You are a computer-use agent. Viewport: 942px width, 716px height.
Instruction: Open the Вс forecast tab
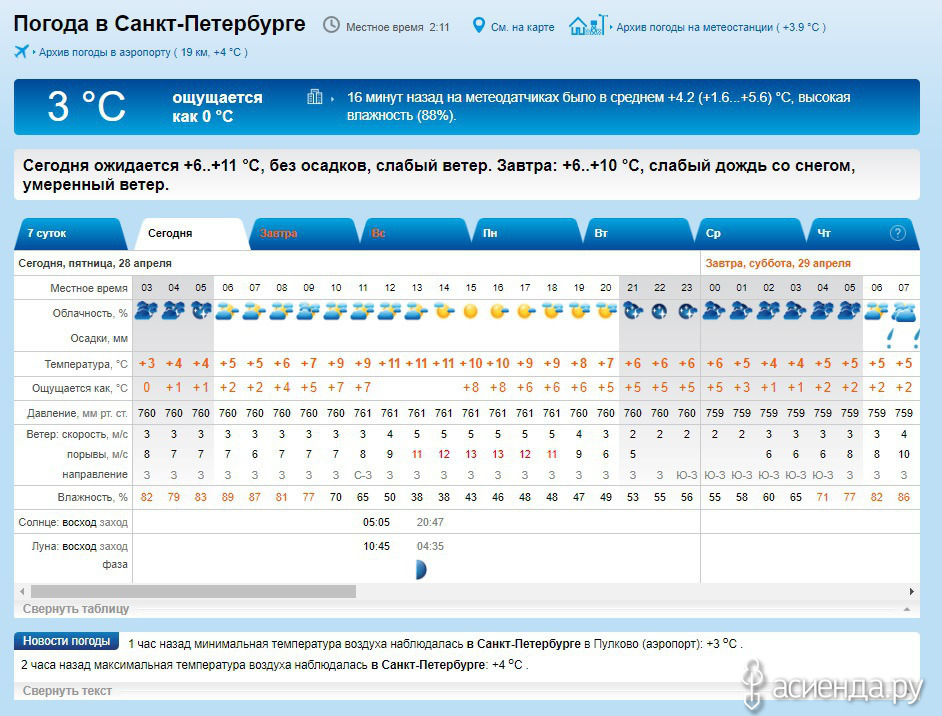click(x=415, y=233)
